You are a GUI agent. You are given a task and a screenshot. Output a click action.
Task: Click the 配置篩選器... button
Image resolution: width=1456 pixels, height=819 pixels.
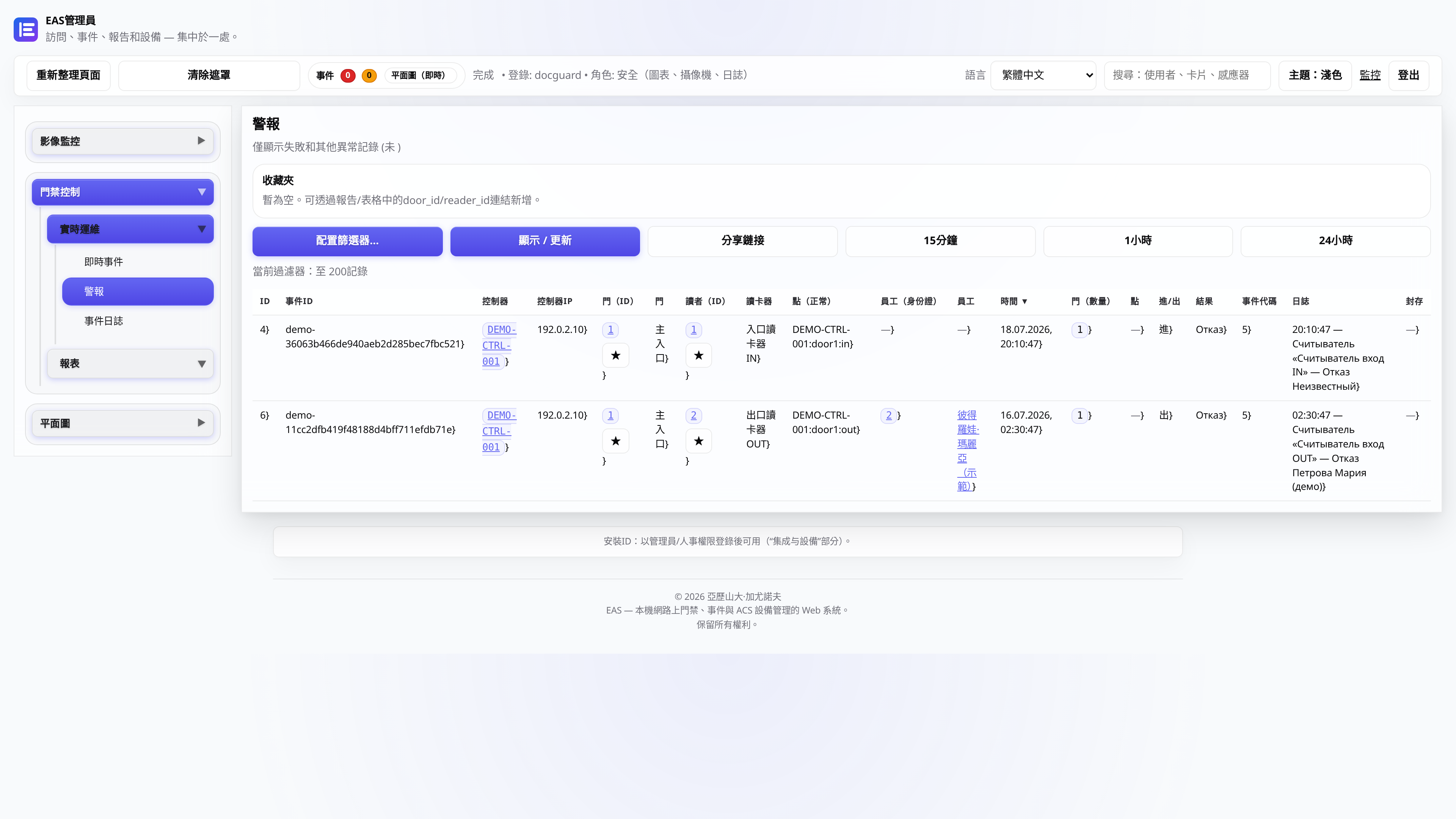point(347,241)
